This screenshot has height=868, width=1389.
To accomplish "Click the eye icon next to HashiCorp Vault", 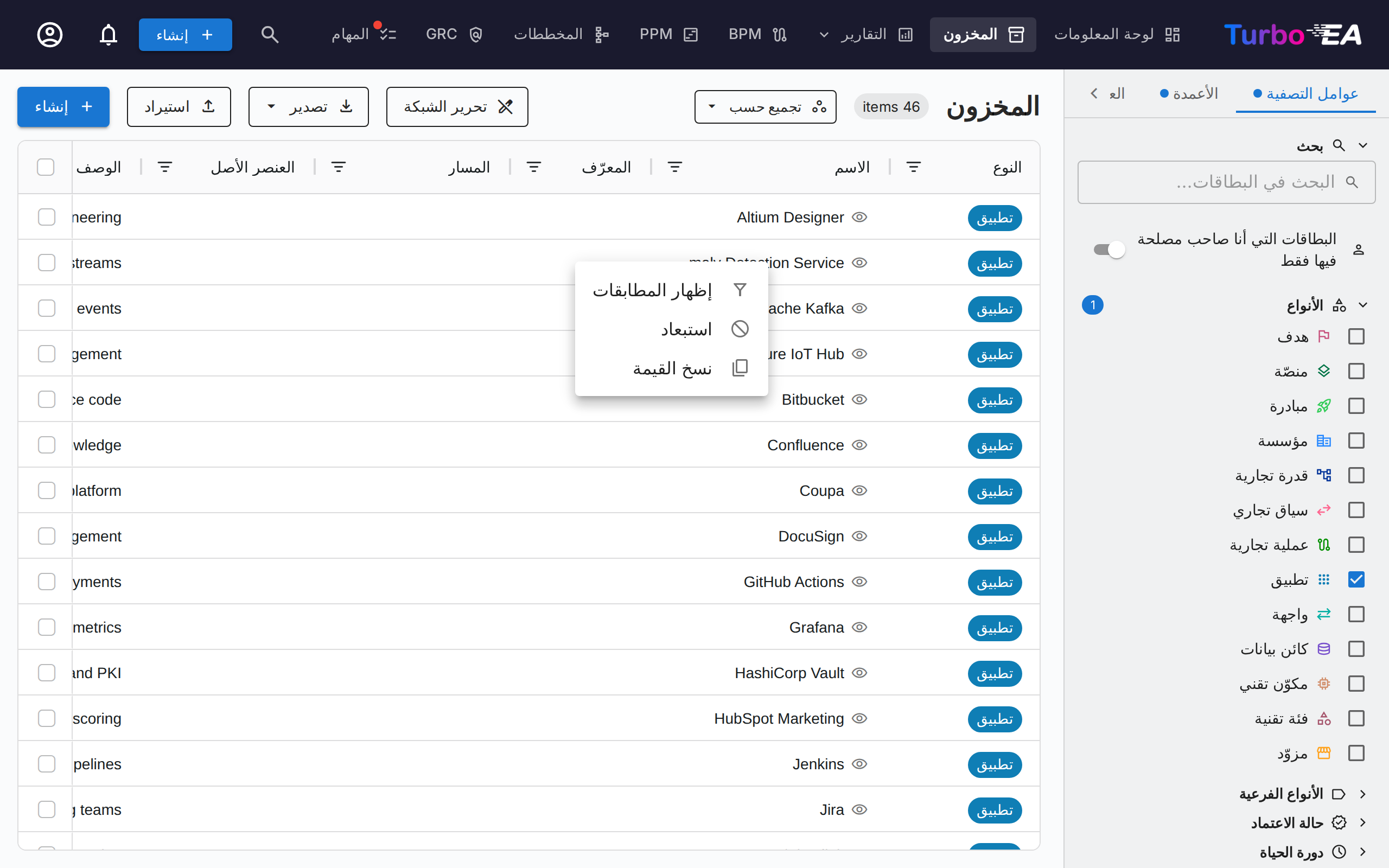I will (859, 673).
